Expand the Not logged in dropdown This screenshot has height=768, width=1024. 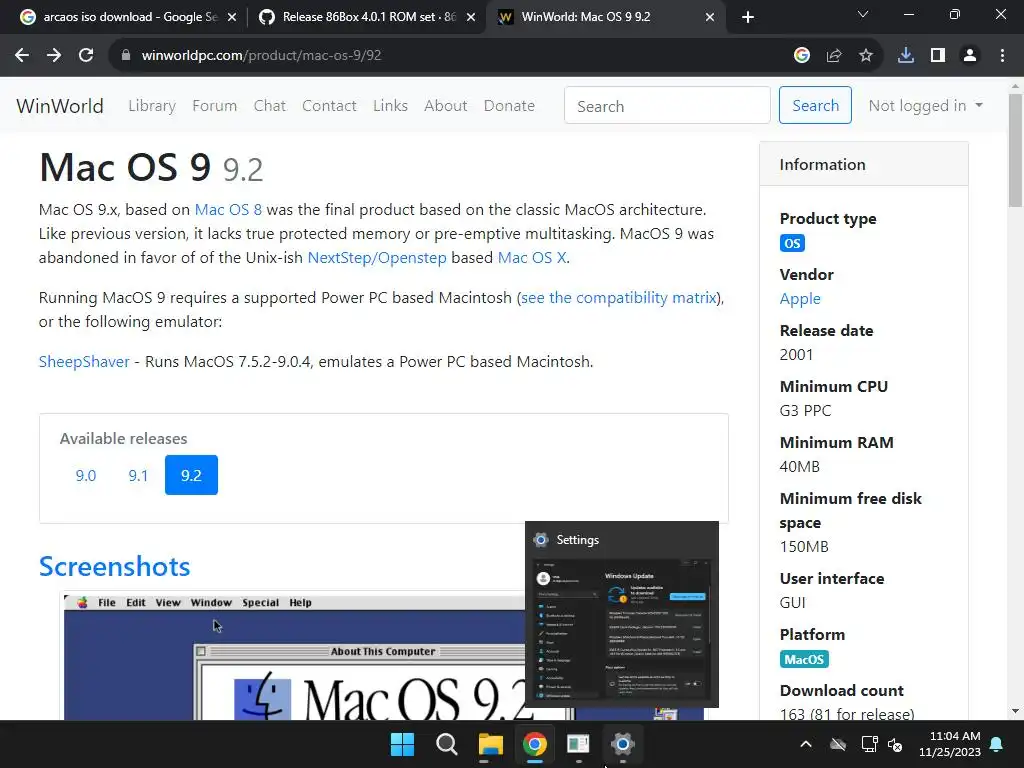coord(925,106)
